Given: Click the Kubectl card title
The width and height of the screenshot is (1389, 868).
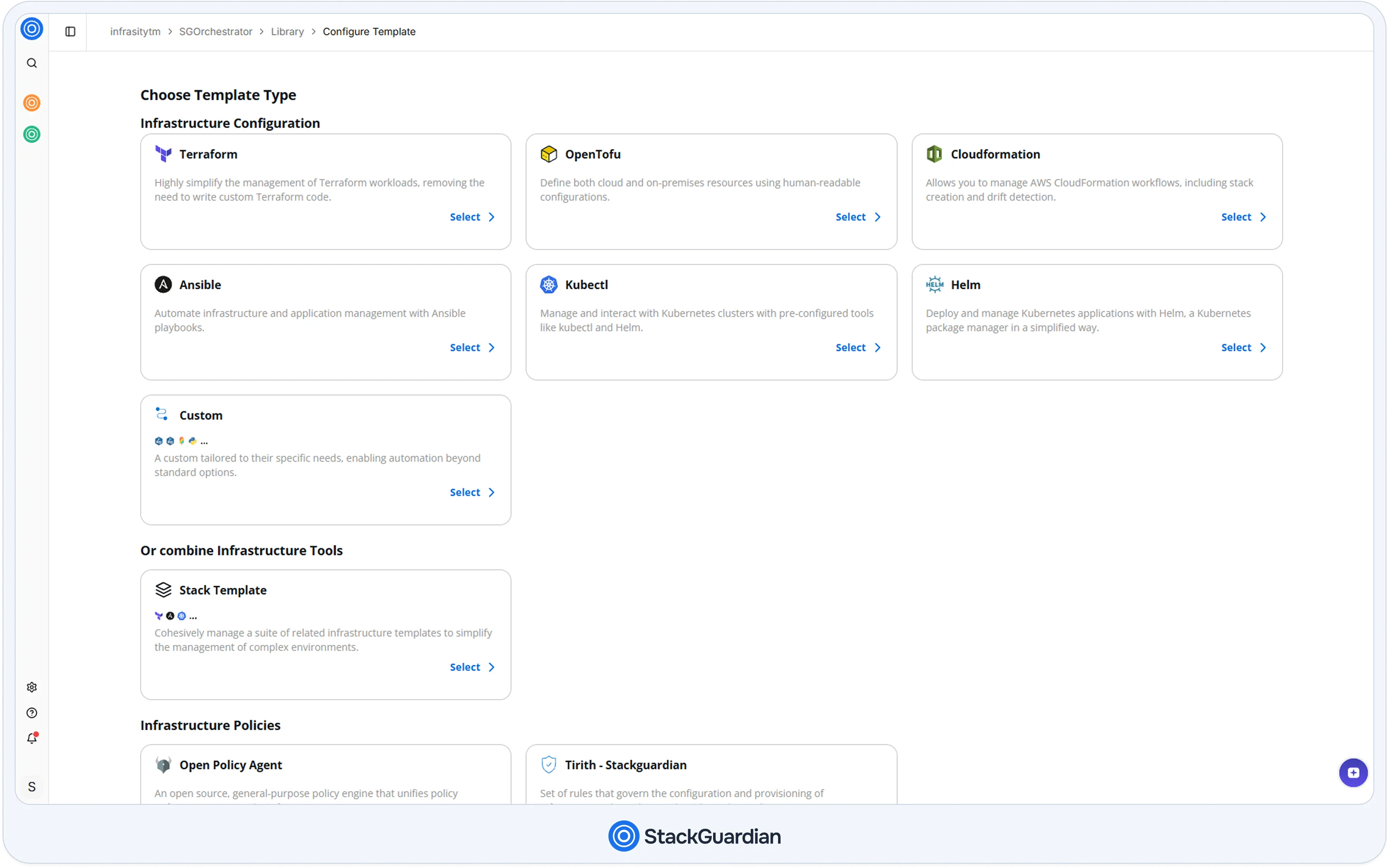Looking at the screenshot, I should pyautogui.click(x=586, y=285).
